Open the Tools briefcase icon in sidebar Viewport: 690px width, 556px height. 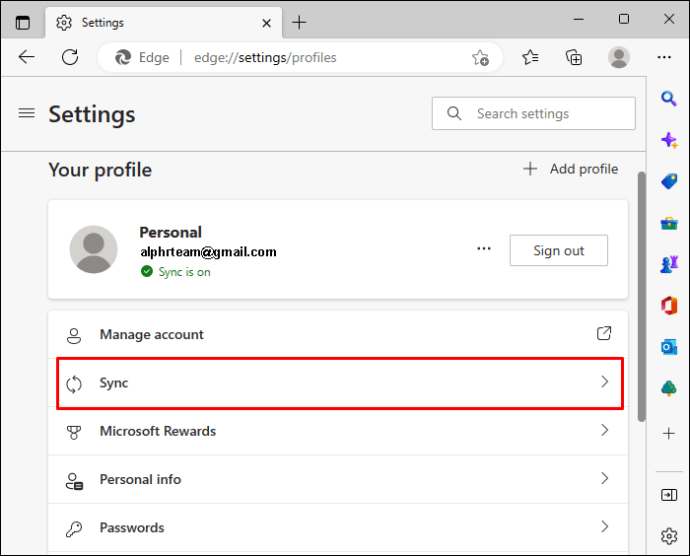[x=669, y=223]
